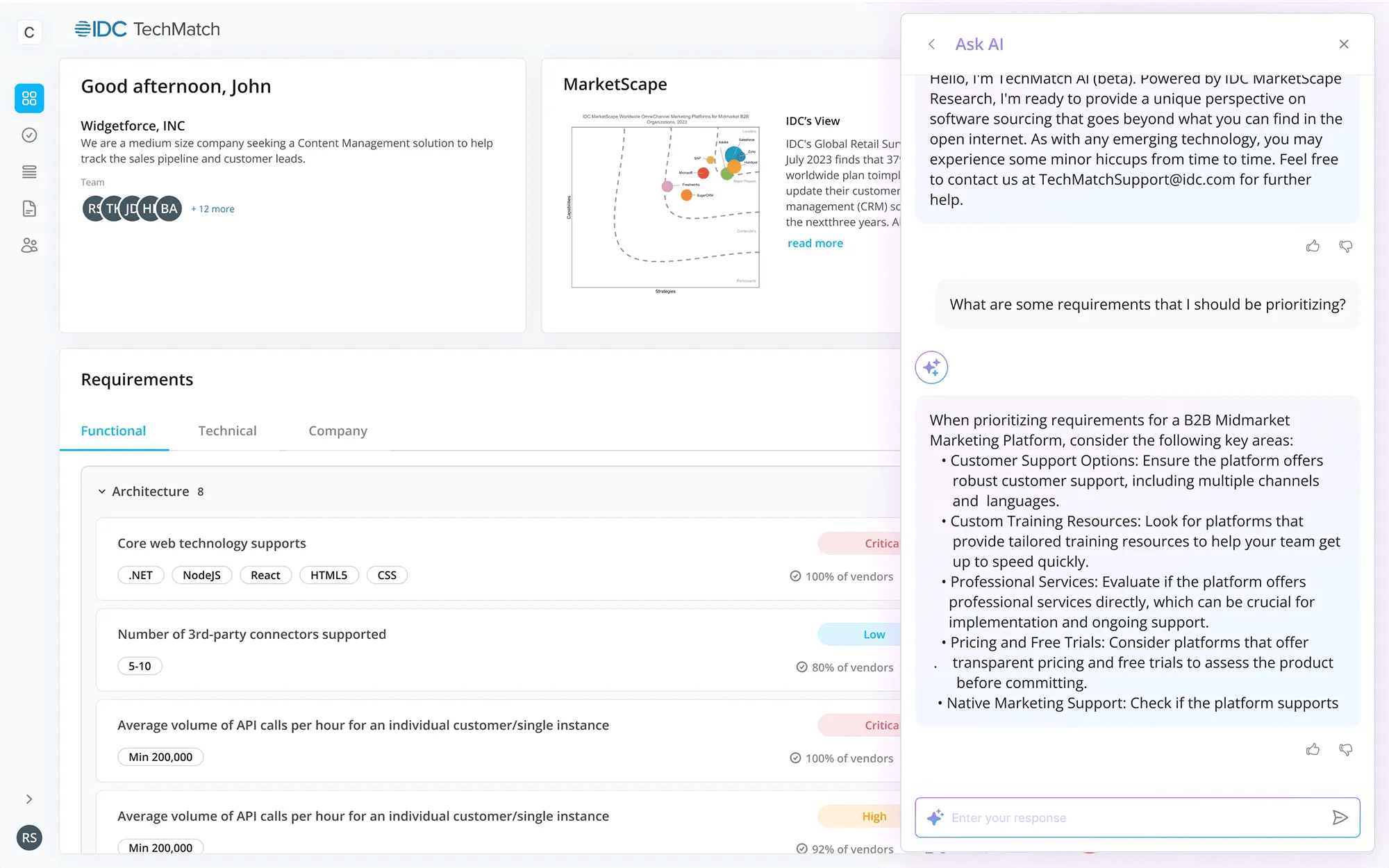Screen dimensions: 1389x868
Task: Expand the left sidebar navigation
Action: (x=29, y=799)
